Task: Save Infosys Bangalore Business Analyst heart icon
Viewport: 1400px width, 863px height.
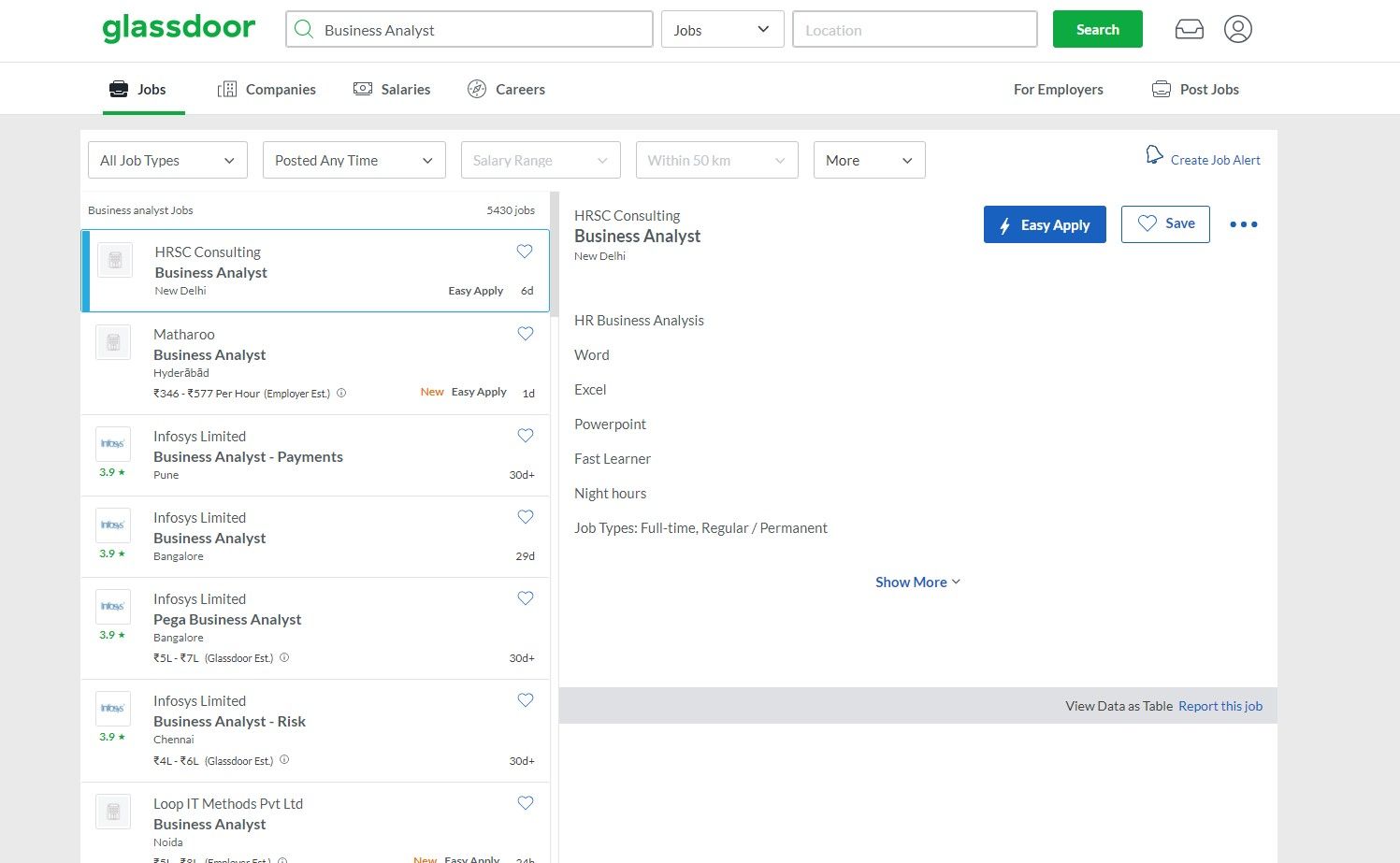Action: point(526,517)
